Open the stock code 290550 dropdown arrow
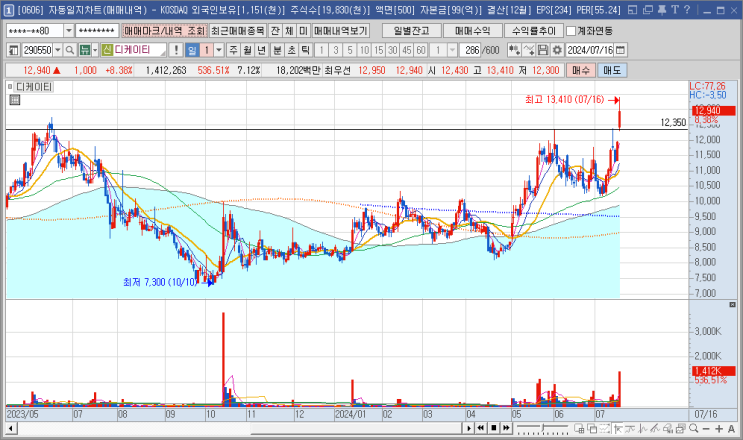Image resolution: width=743 pixels, height=440 pixels. (x=58, y=50)
